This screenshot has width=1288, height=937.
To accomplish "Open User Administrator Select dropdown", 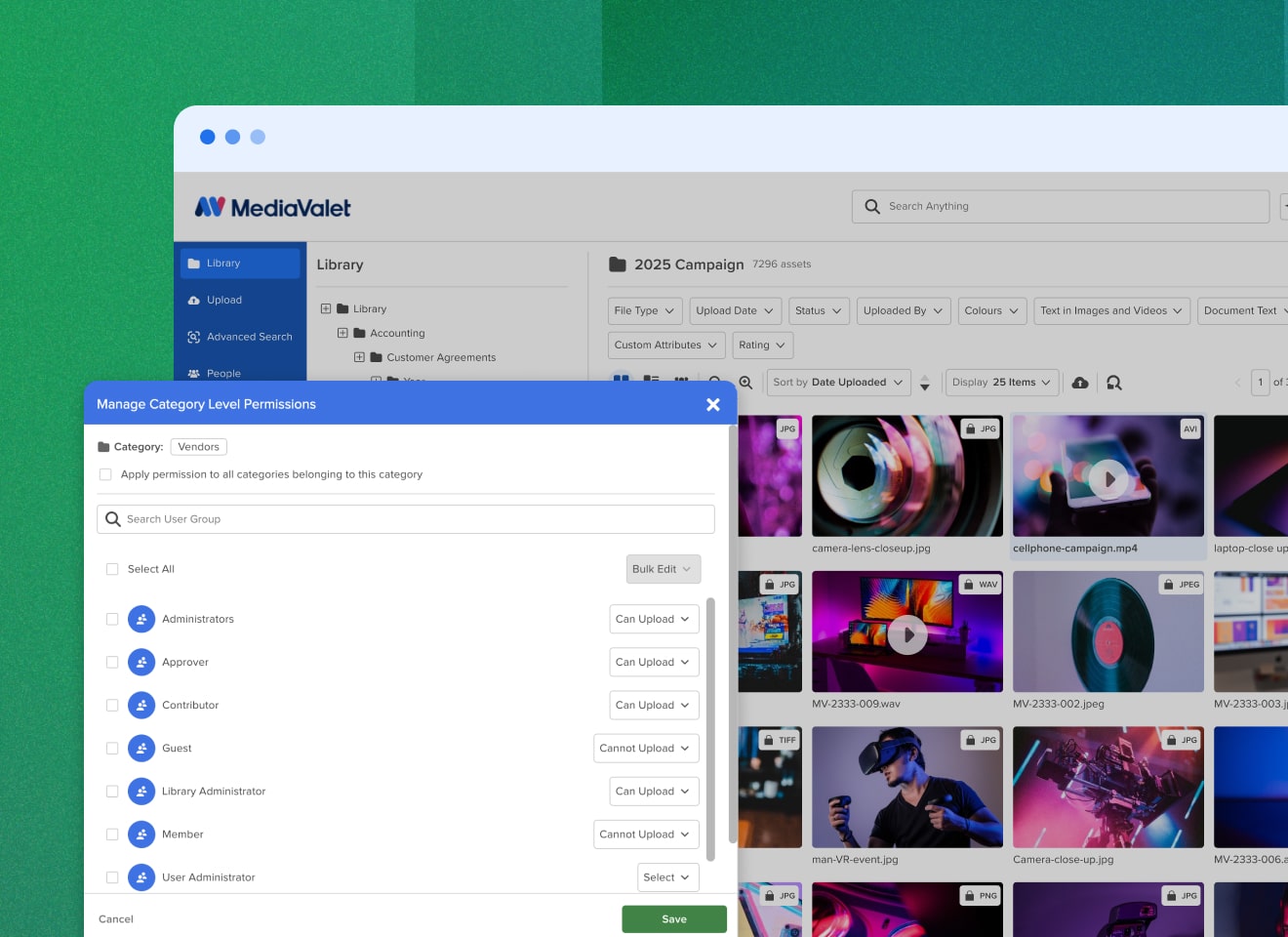I will 668,877.
